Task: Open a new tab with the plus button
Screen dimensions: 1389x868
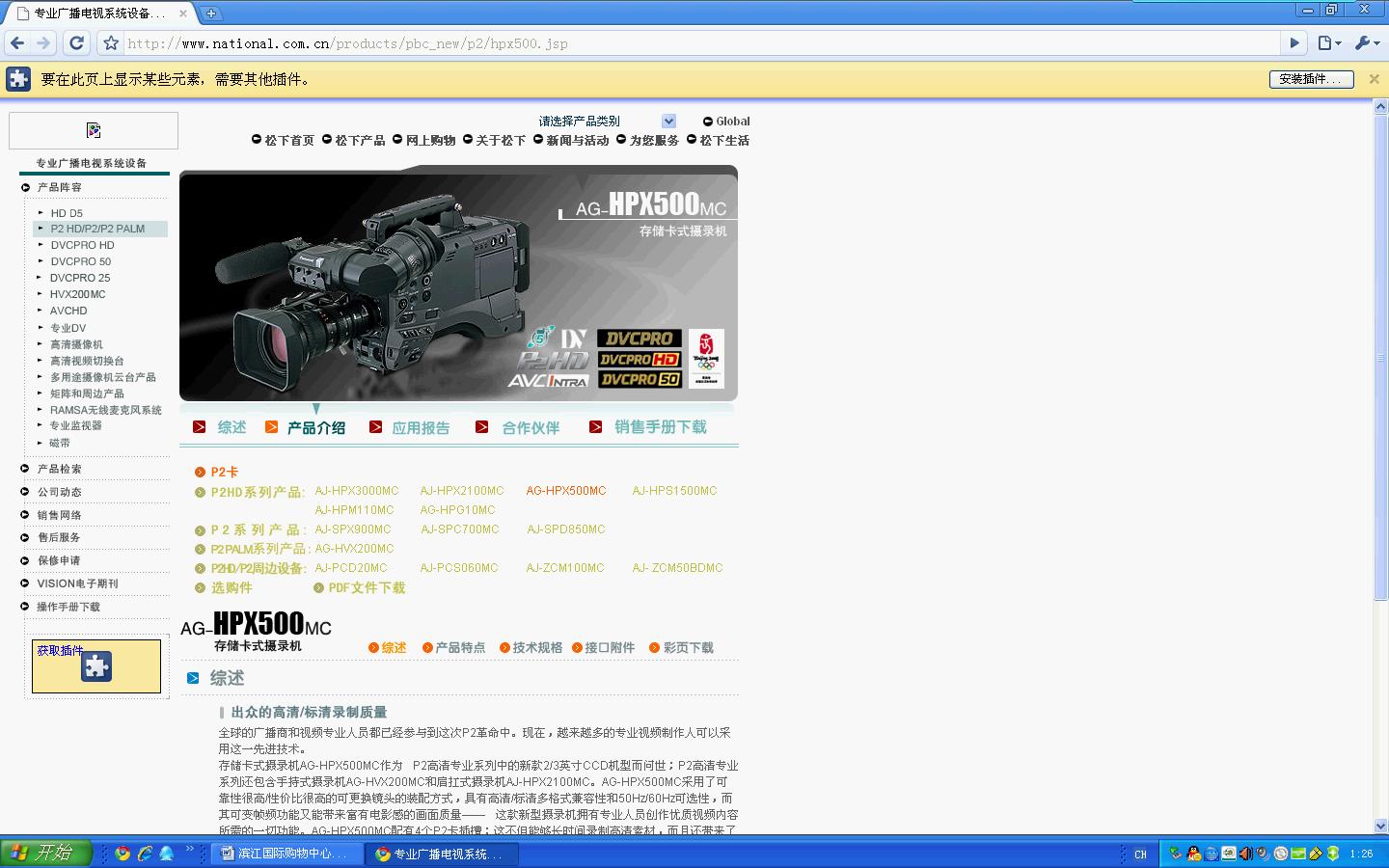Action: point(210,14)
